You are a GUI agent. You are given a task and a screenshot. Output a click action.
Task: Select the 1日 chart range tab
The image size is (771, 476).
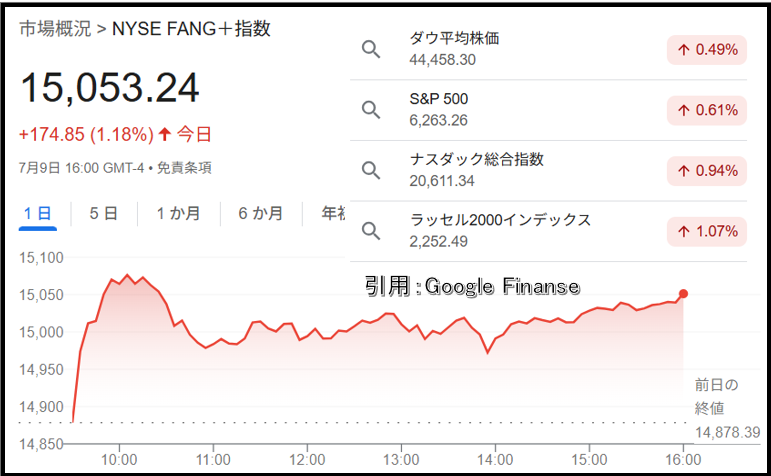(38, 214)
